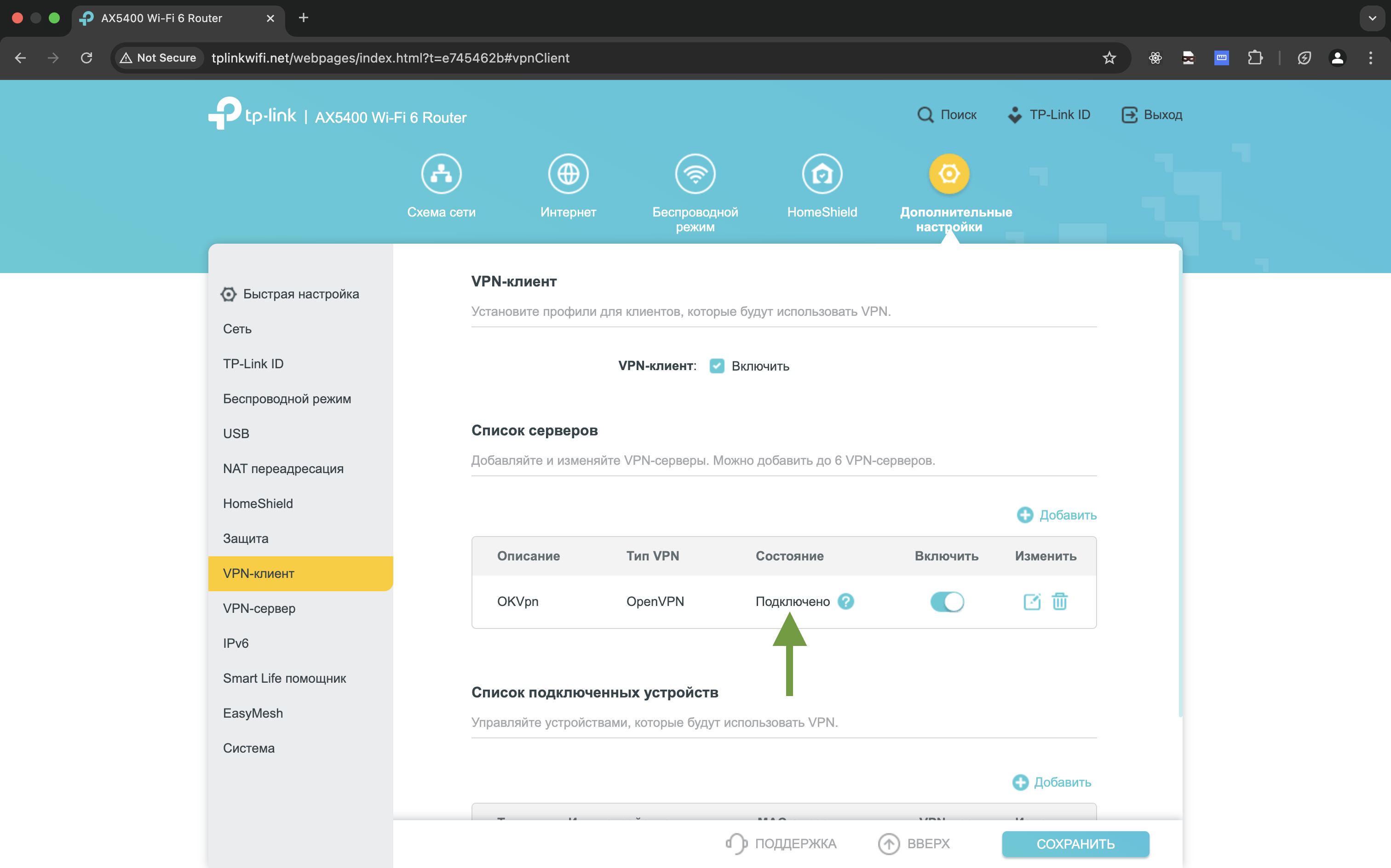Select VPN-сервер in the sidebar
1391x868 pixels.
tap(259, 608)
